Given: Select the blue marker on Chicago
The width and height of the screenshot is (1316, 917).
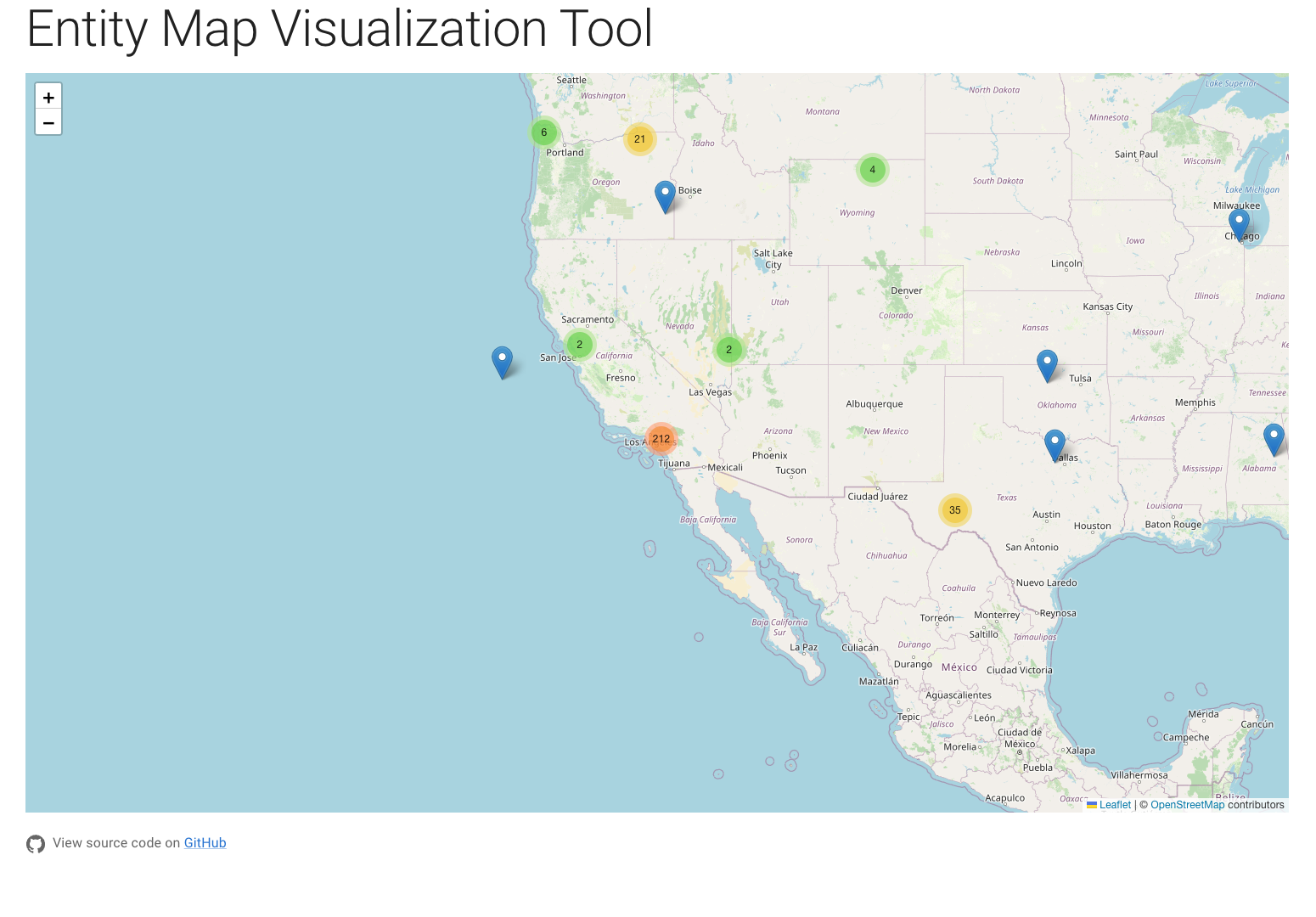Looking at the screenshot, I should click(x=1239, y=224).
